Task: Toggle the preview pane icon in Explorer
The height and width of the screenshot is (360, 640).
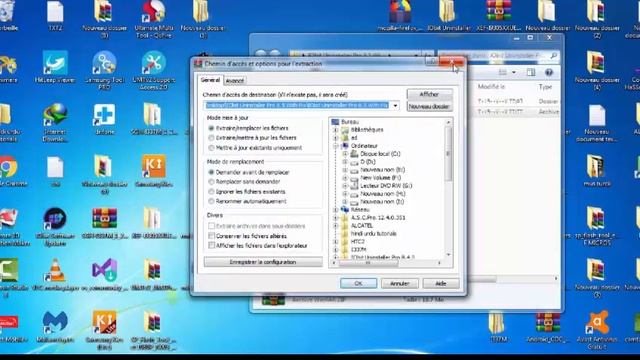Action: point(531,72)
